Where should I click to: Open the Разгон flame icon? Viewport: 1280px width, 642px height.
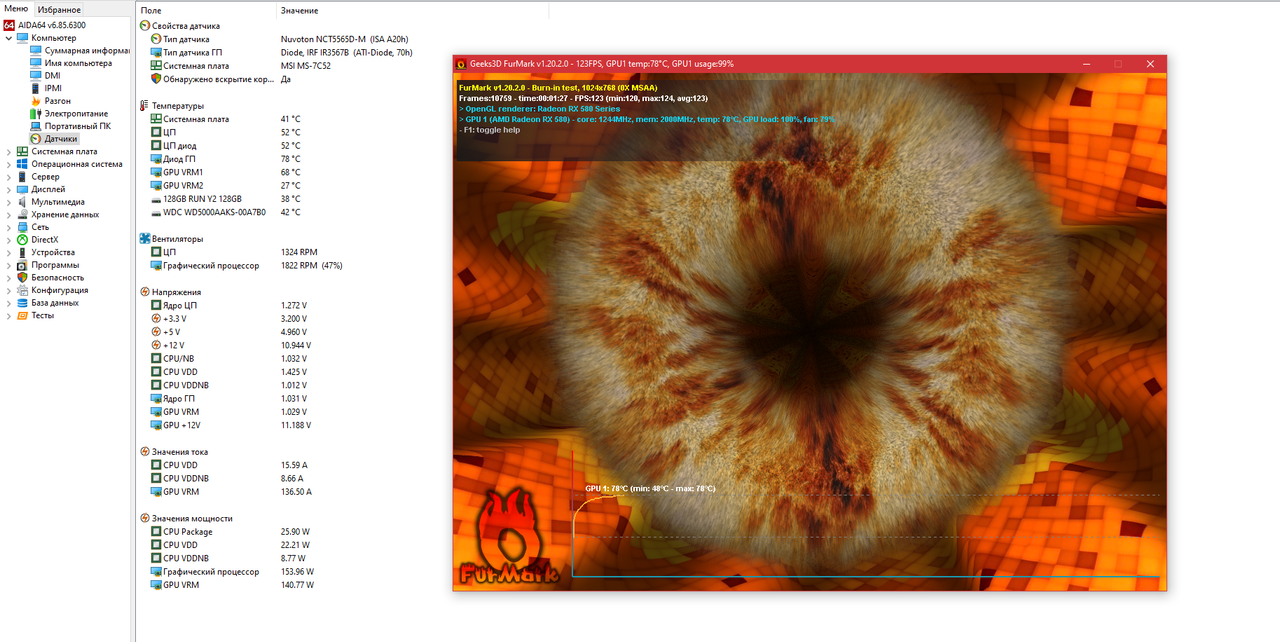(36, 101)
